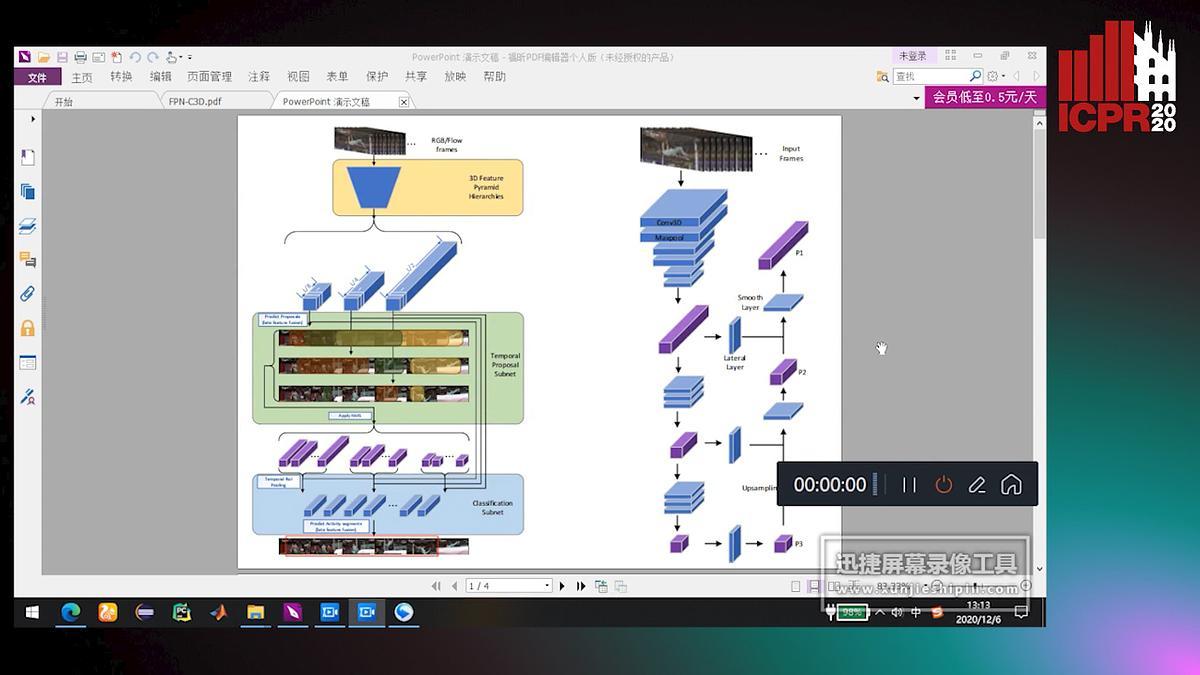
Task: Open the 共享 ribbon tab
Action: coord(416,77)
